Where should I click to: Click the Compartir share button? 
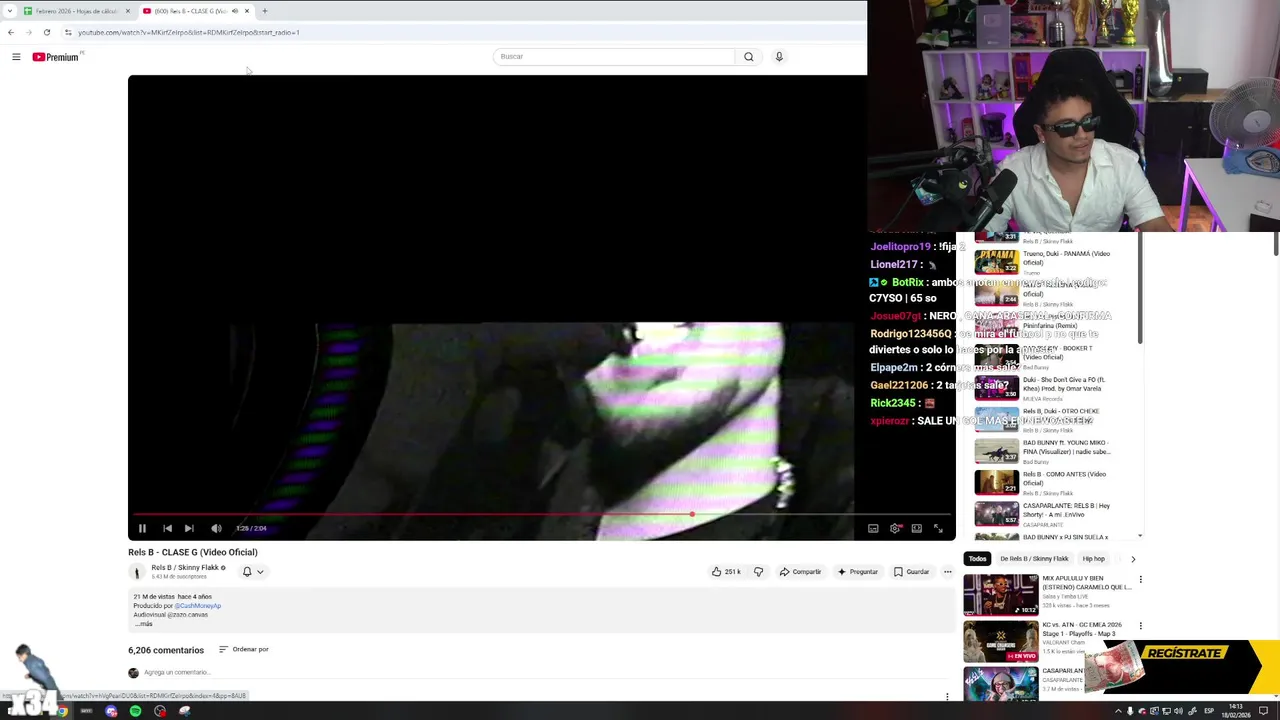(x=800, y=572)
